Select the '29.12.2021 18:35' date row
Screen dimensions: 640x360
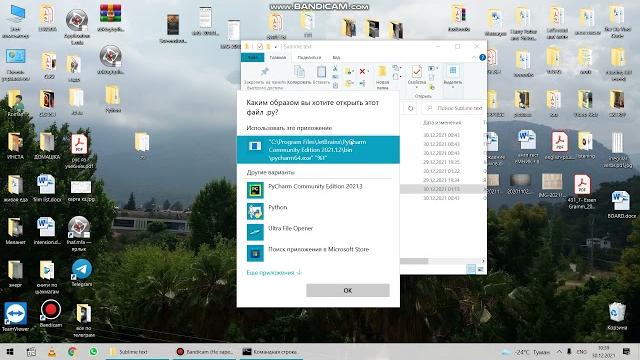pos(442,162)
